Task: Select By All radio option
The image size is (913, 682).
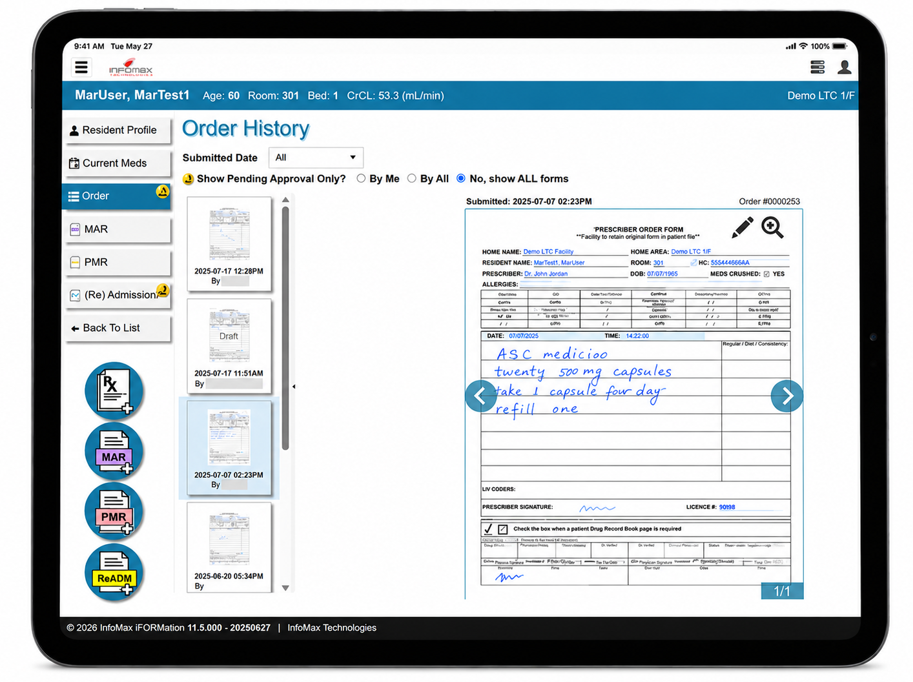Action: (x=412, y=178)
